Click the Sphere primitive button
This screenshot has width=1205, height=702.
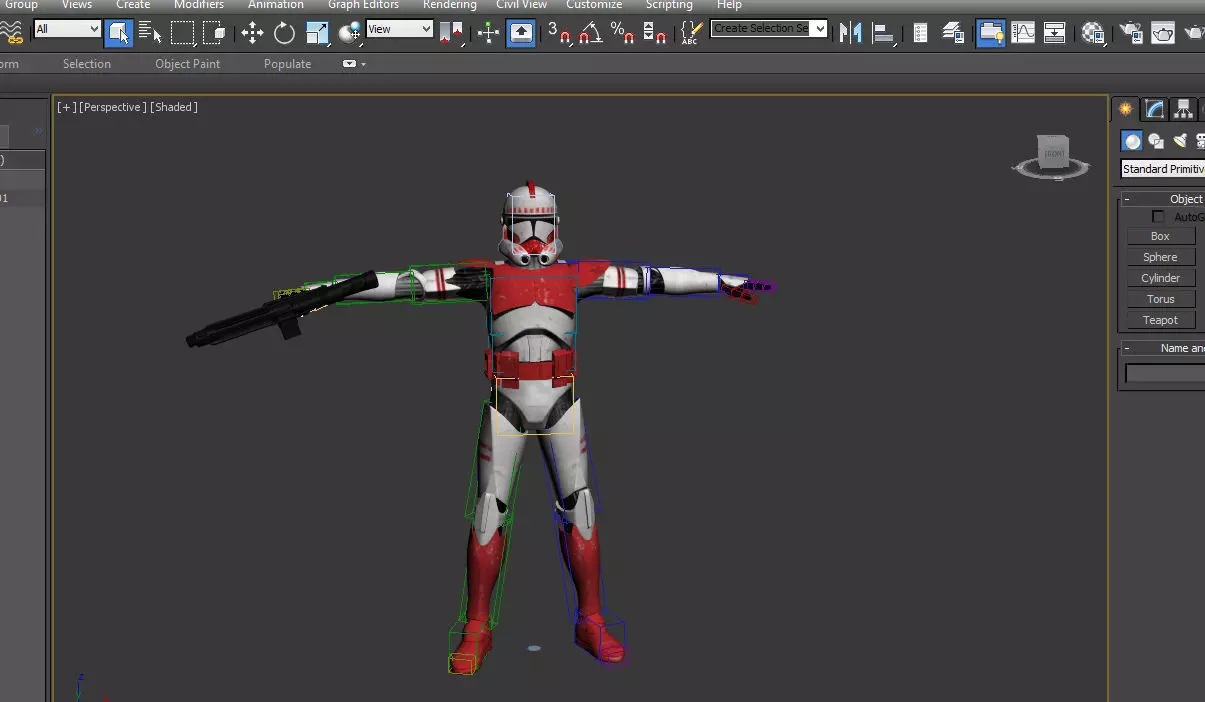point(1160,257)
